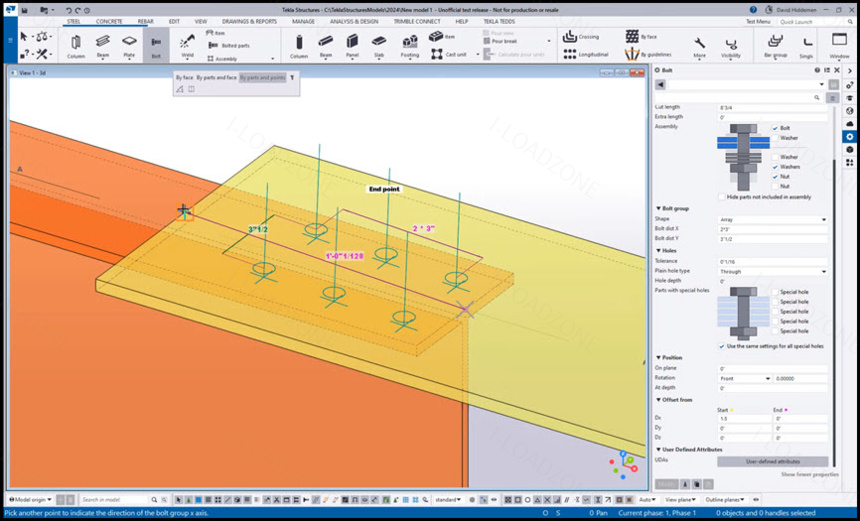Image resolution: width=860 pixels, height=521 pixels.
Task: Open the Shape dropdown set to Array
Action: pos(773,219)
